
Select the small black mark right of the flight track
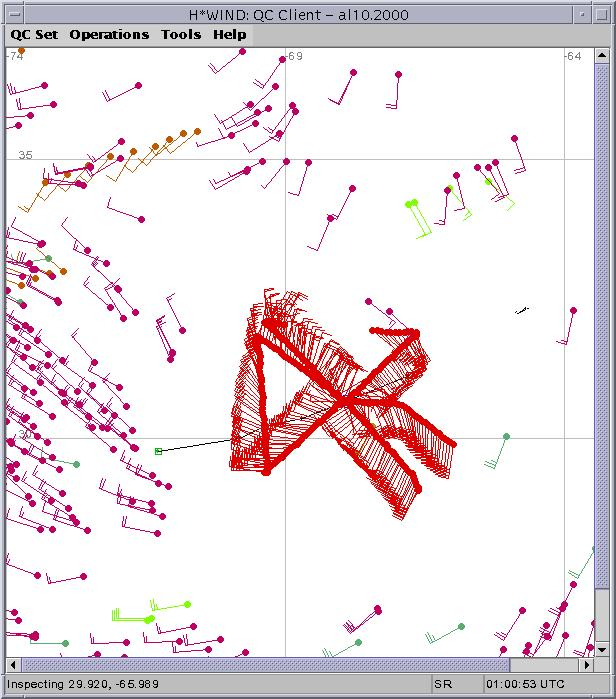pos(521,311)
